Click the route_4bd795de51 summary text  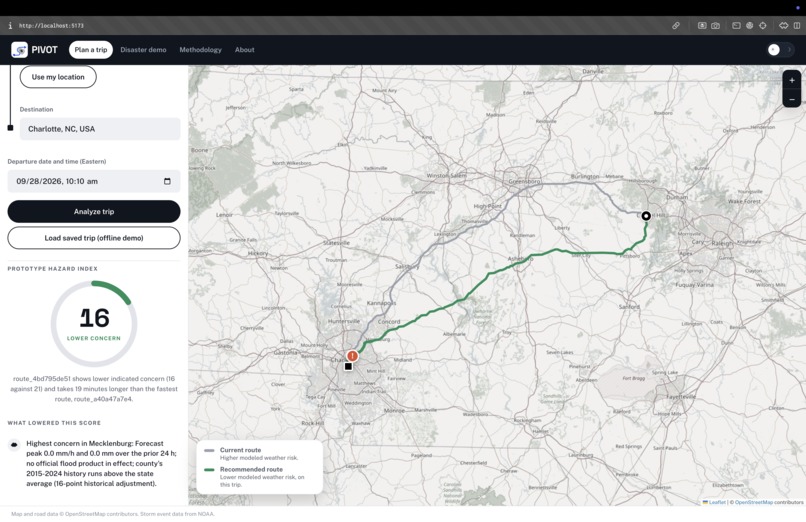[x=94, y=389]
